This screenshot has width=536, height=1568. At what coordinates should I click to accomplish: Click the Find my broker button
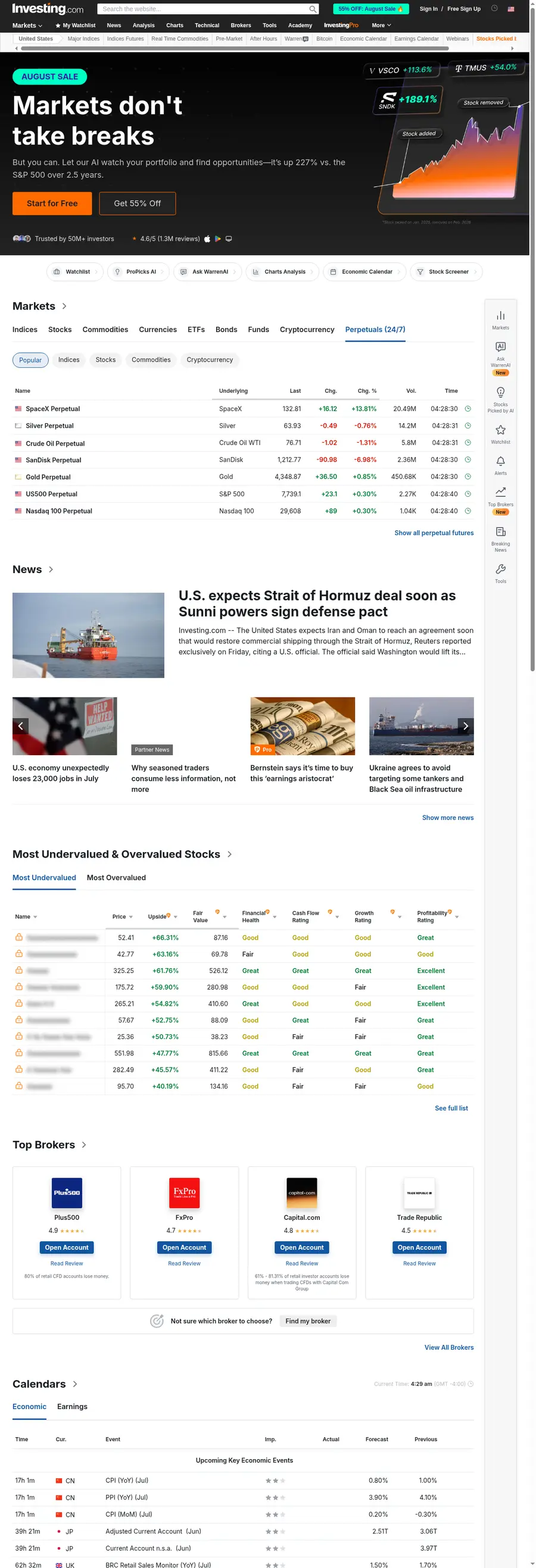[x=308, y=1321]
